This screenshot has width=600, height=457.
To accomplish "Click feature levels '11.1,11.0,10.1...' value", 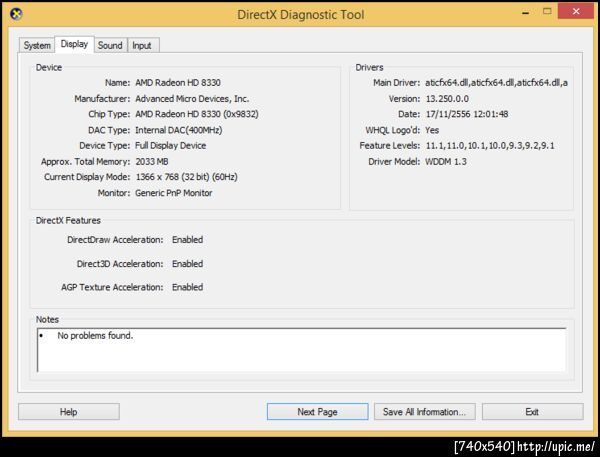I will click(490, 146).
